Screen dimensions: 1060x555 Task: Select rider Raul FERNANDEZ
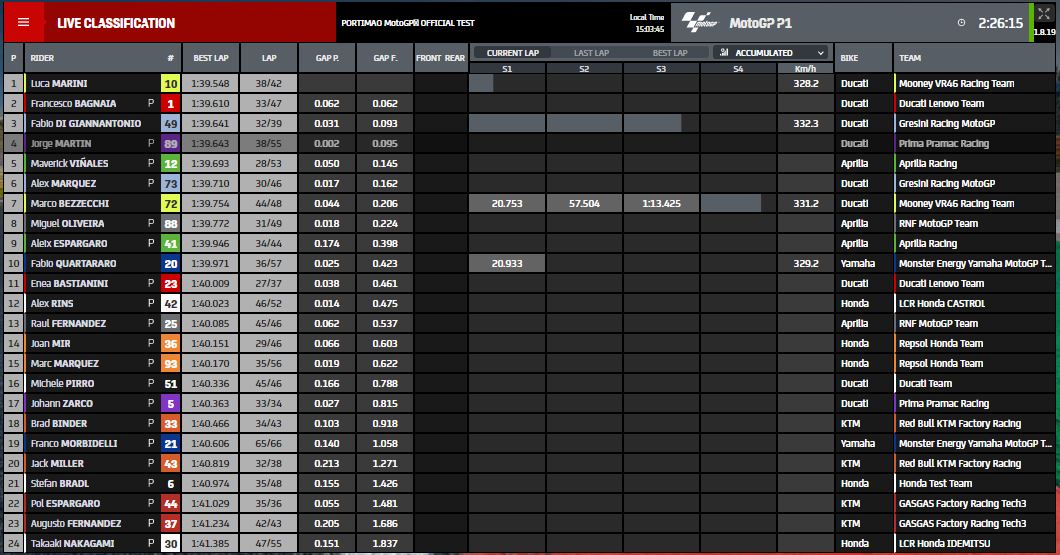[68, 323]
